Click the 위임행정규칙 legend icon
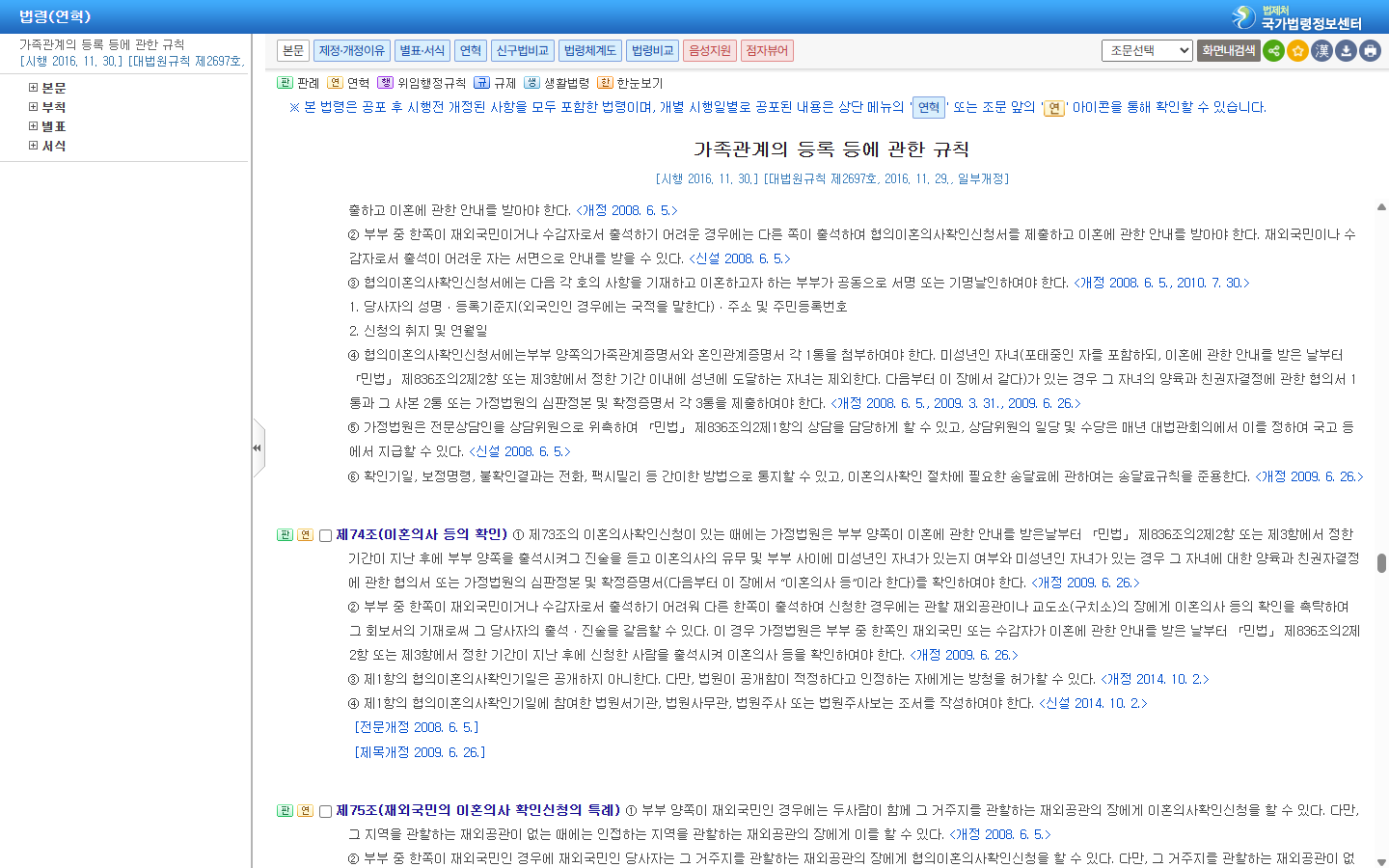This screenshot has width=1389, height=868. coord(385,83)
